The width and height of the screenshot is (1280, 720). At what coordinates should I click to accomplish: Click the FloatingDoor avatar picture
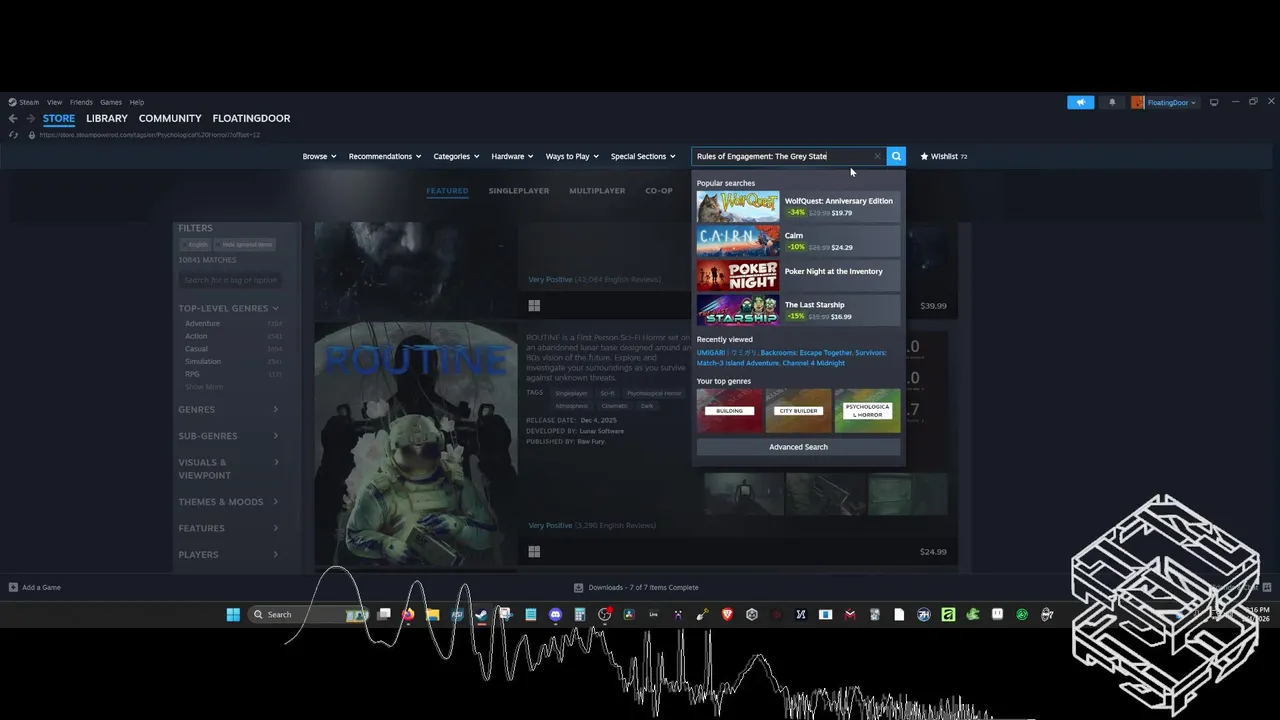pos(1138,102)
